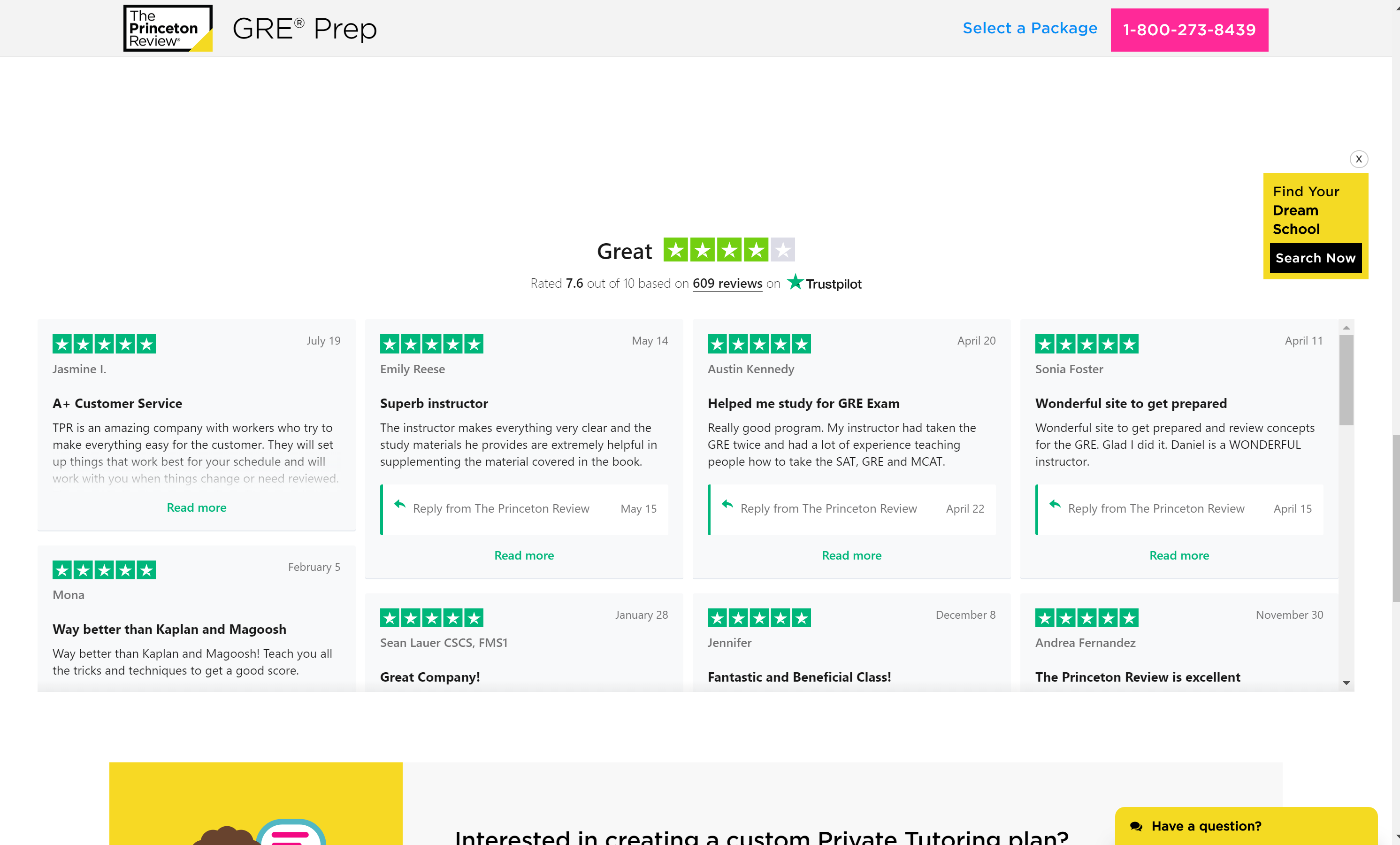Open the 609 reviews link

(x=727, y=284)
